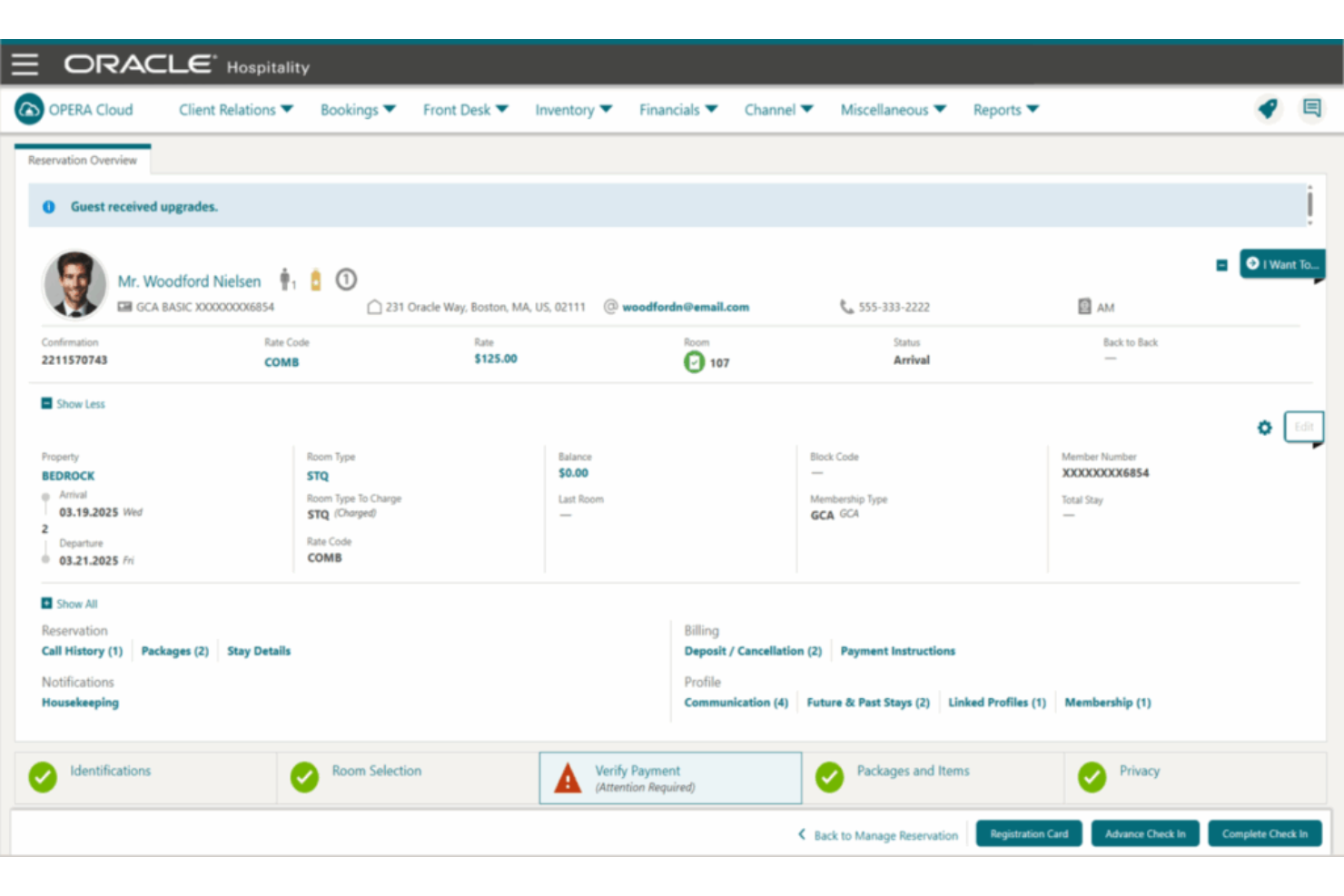Open the Packages and Items step
The width and height of the screenshot is (1344, 896).
tap(933, 778)
